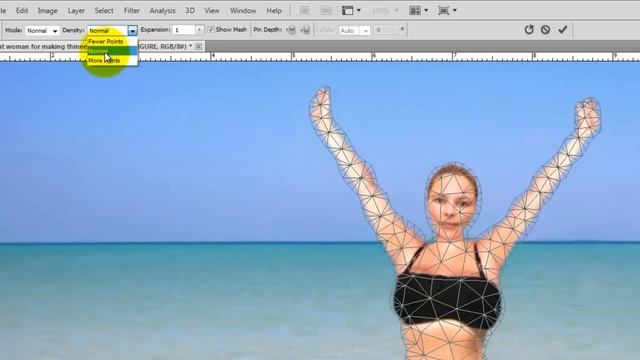Click the rotation angle input field
The height and width of the screenshot is (360, 640).
point(386,30)
